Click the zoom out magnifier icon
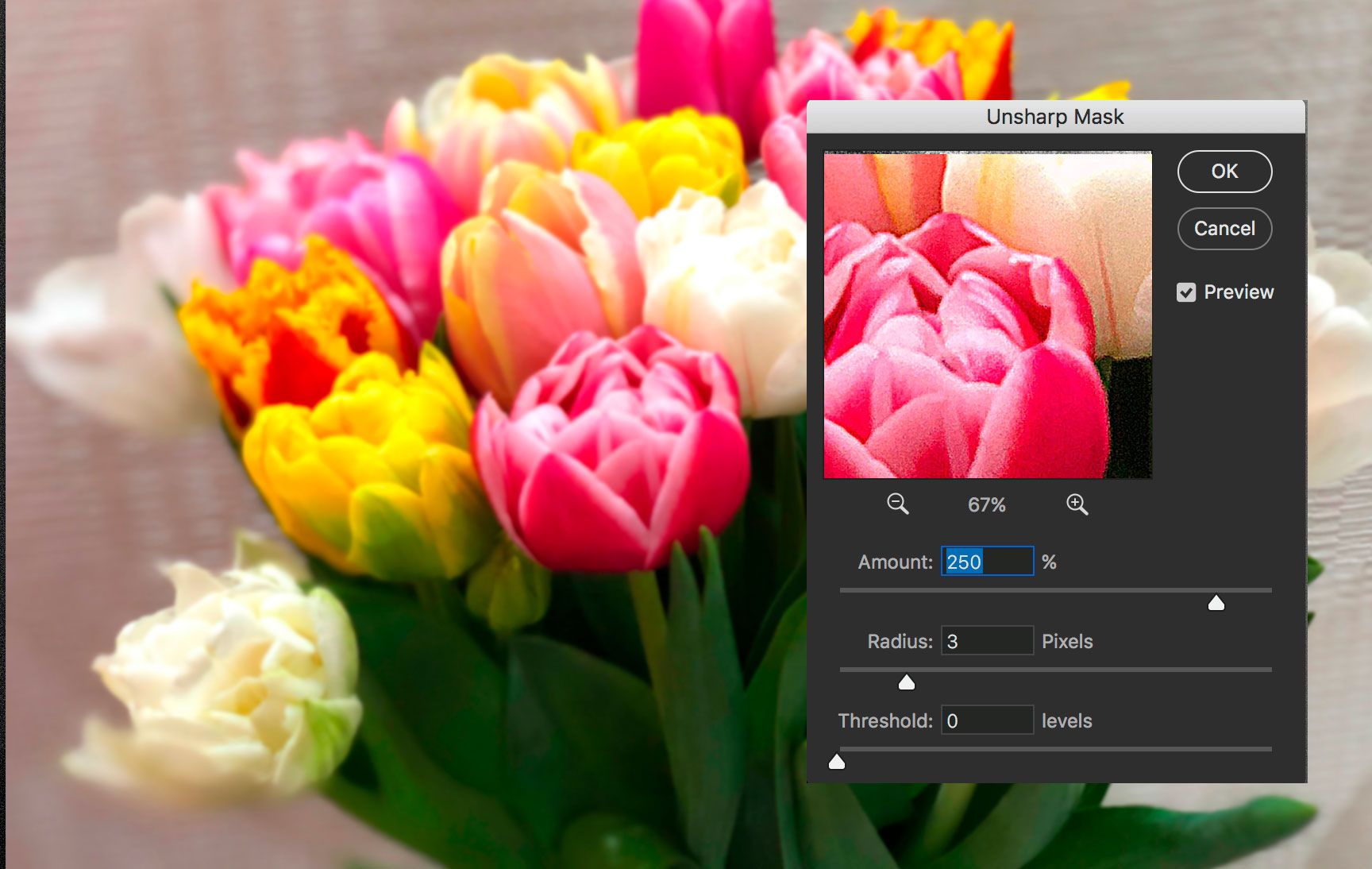This screenshot has height=869, width=1372. coord(896,503)
